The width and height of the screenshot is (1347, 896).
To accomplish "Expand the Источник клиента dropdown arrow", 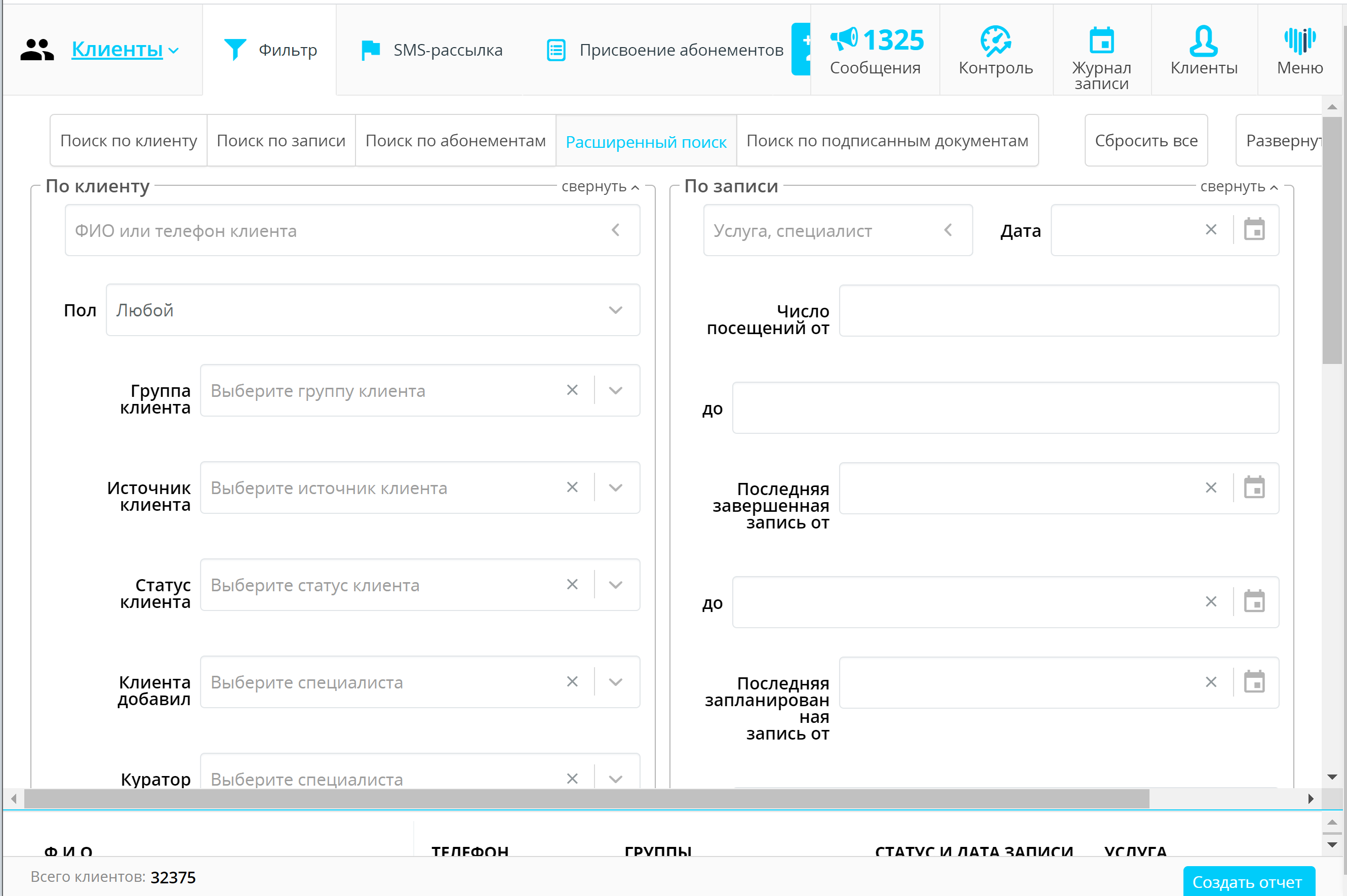I will point(615,487).
